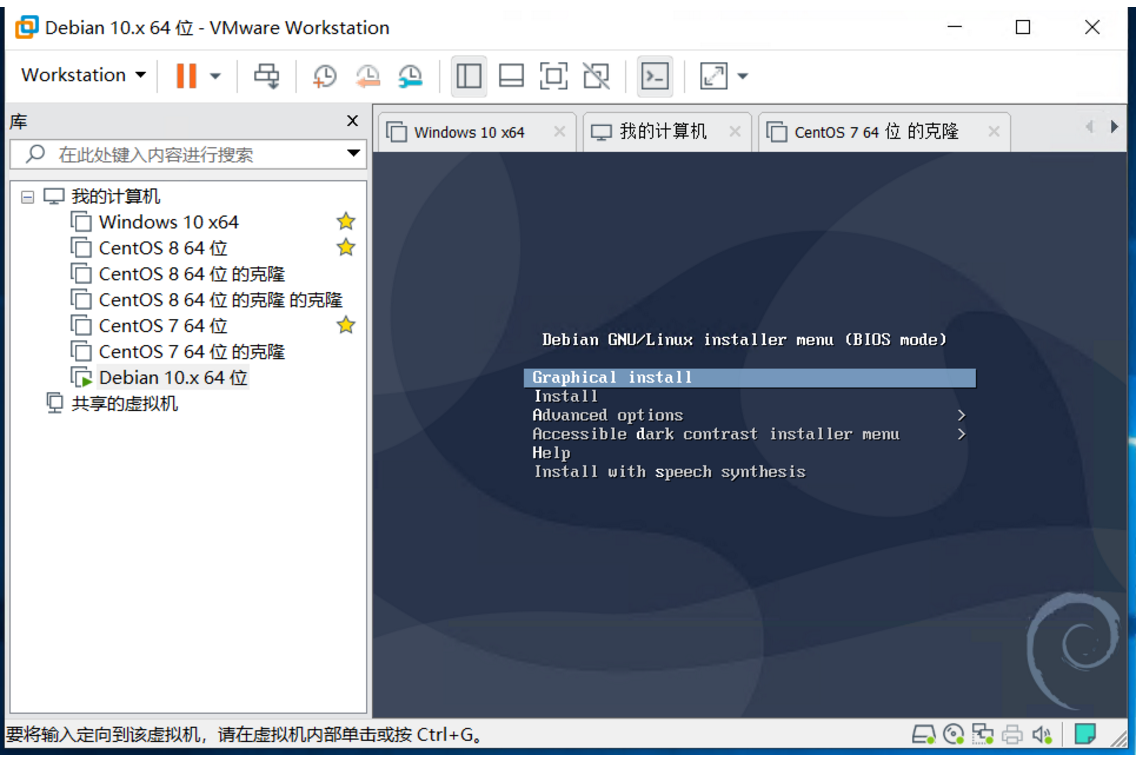Viewport: 1138px width, 757px height.
Task: Click the CD/DVD device status icon
Action: tap(952, 735)
